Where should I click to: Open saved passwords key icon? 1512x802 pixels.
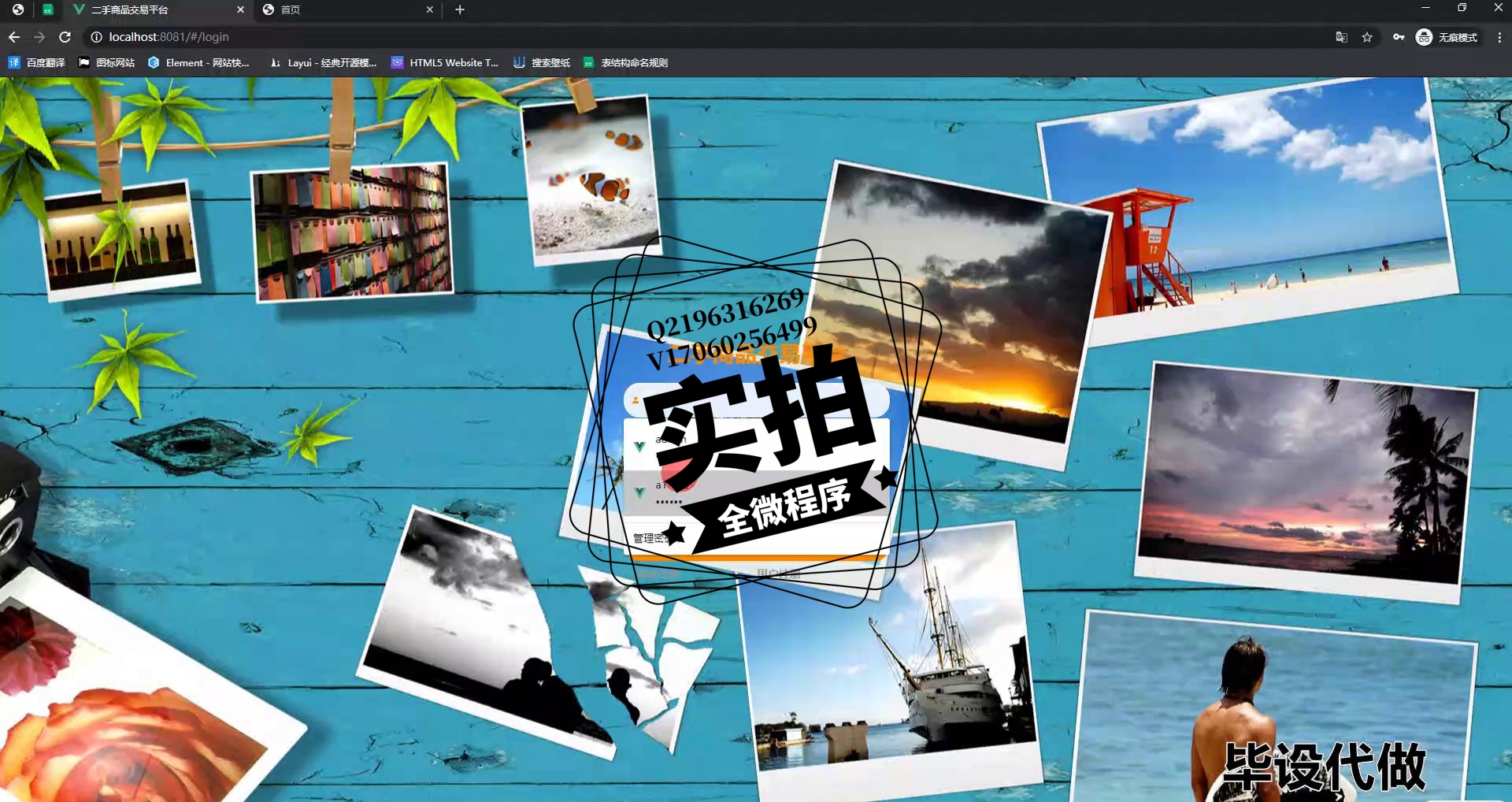click(x=1399, y=37)
